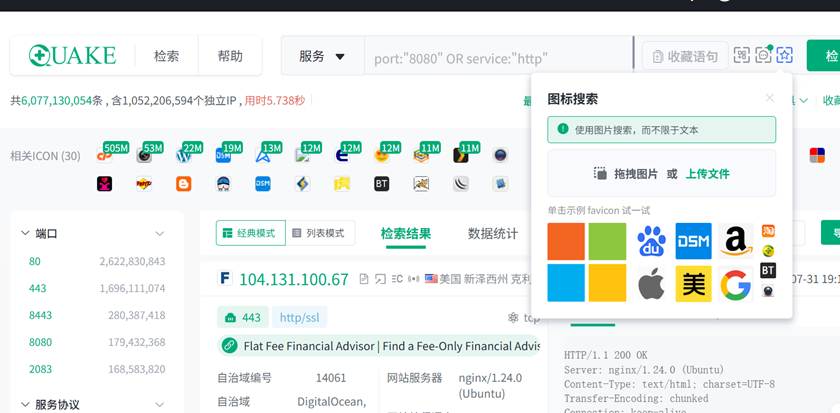
Task: Select related icon with 505M badge
Action: pyautogui.click(x=104, y=155)
